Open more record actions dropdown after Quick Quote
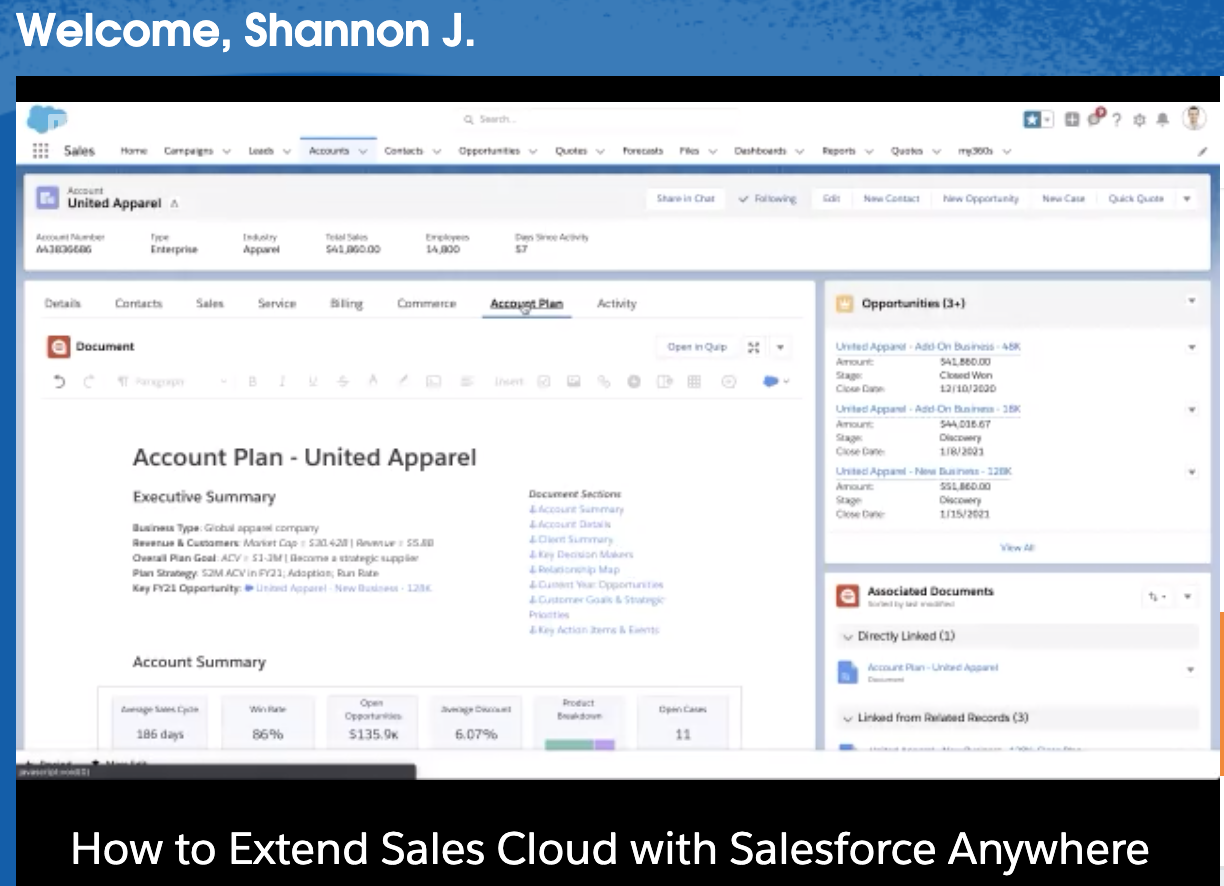This screenshot has height=886, width=1224. pos(1187,199)
